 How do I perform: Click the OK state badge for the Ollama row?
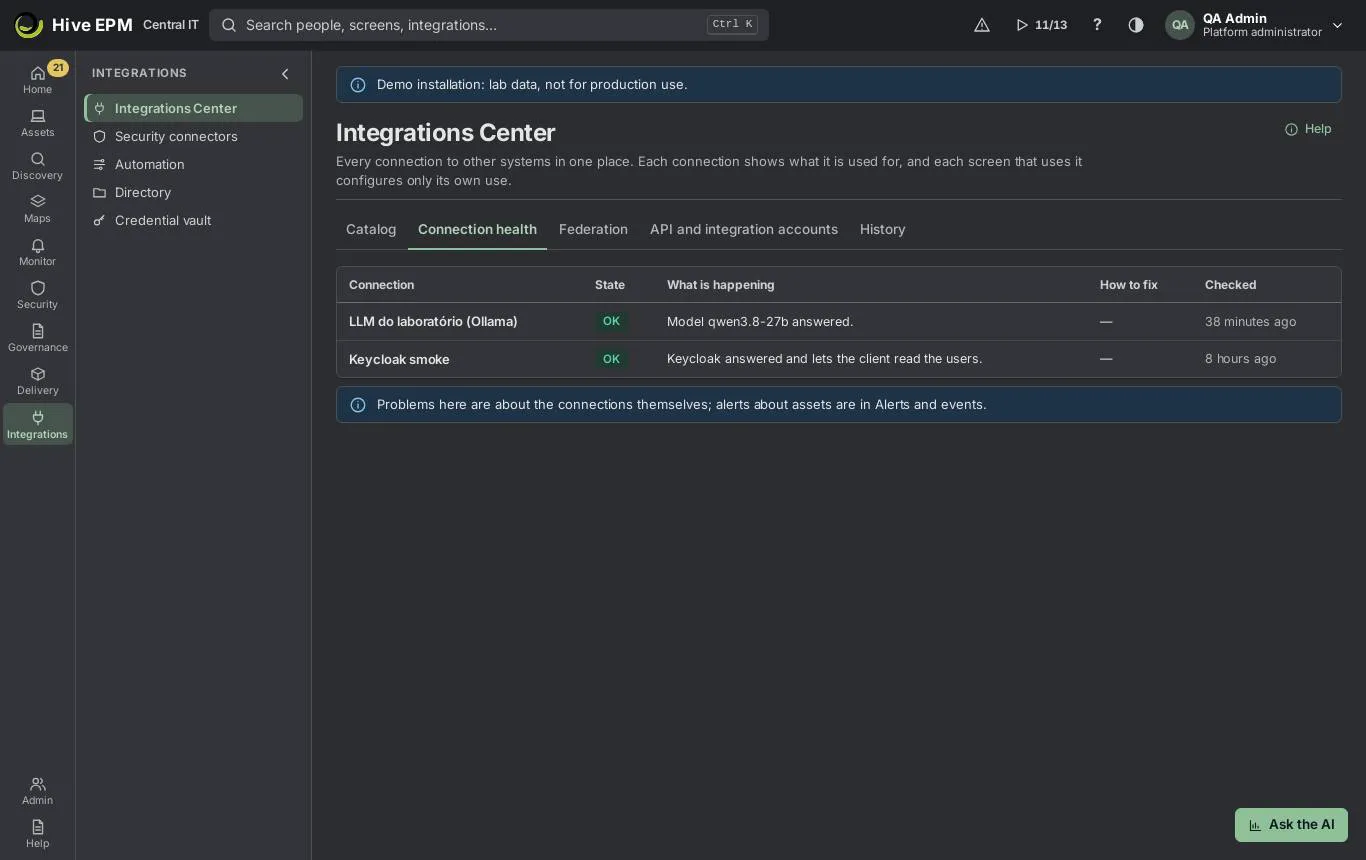coord(611,321)
